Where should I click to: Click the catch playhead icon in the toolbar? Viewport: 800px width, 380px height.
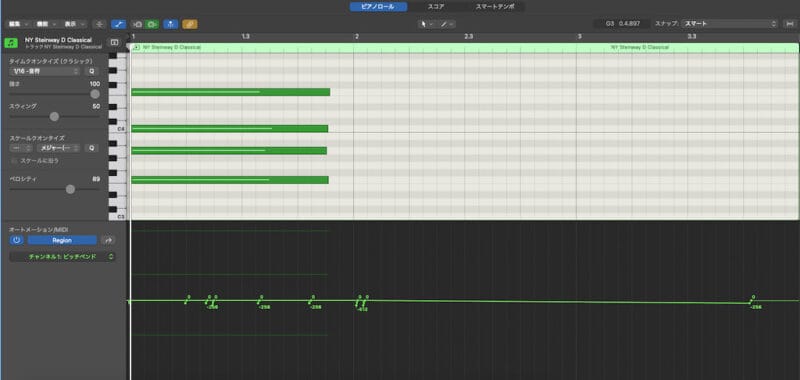99,24
